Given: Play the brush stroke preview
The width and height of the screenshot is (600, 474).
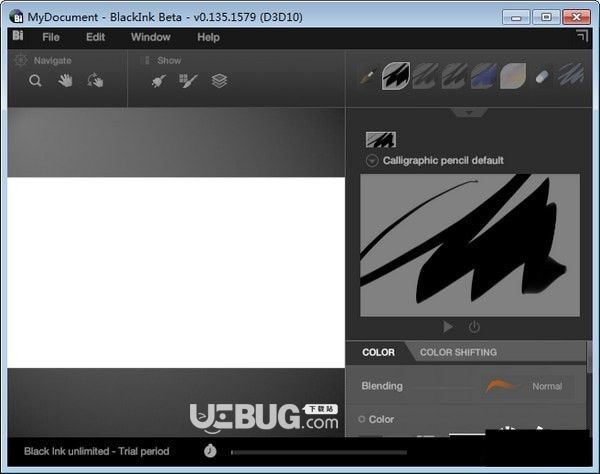Looking at the screenshot, I should [448, 327].
